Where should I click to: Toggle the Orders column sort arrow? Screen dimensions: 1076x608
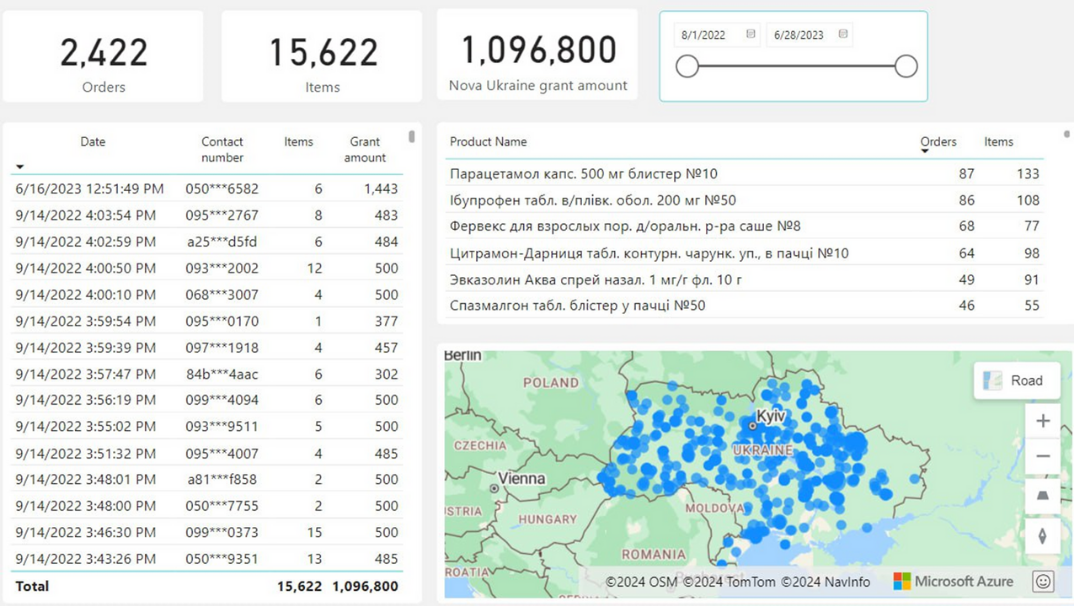click(x=924, y=151)
